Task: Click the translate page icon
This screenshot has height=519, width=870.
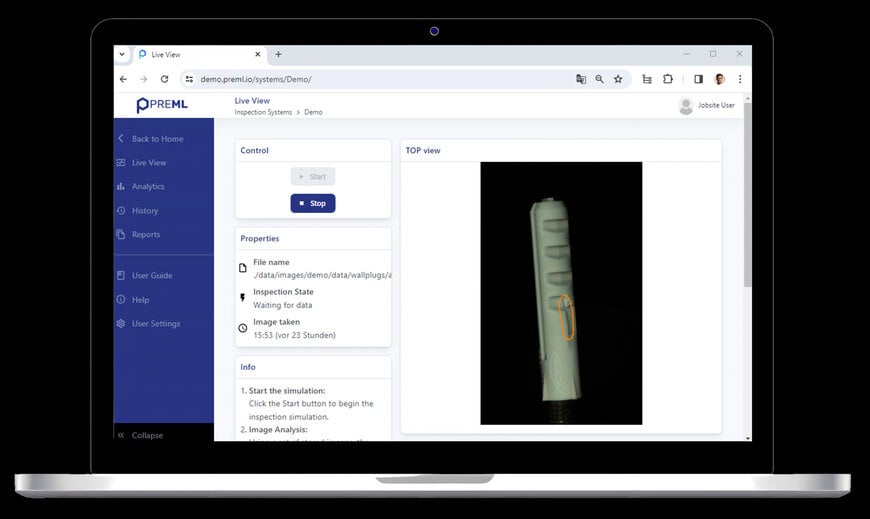Action: (581, 79)
